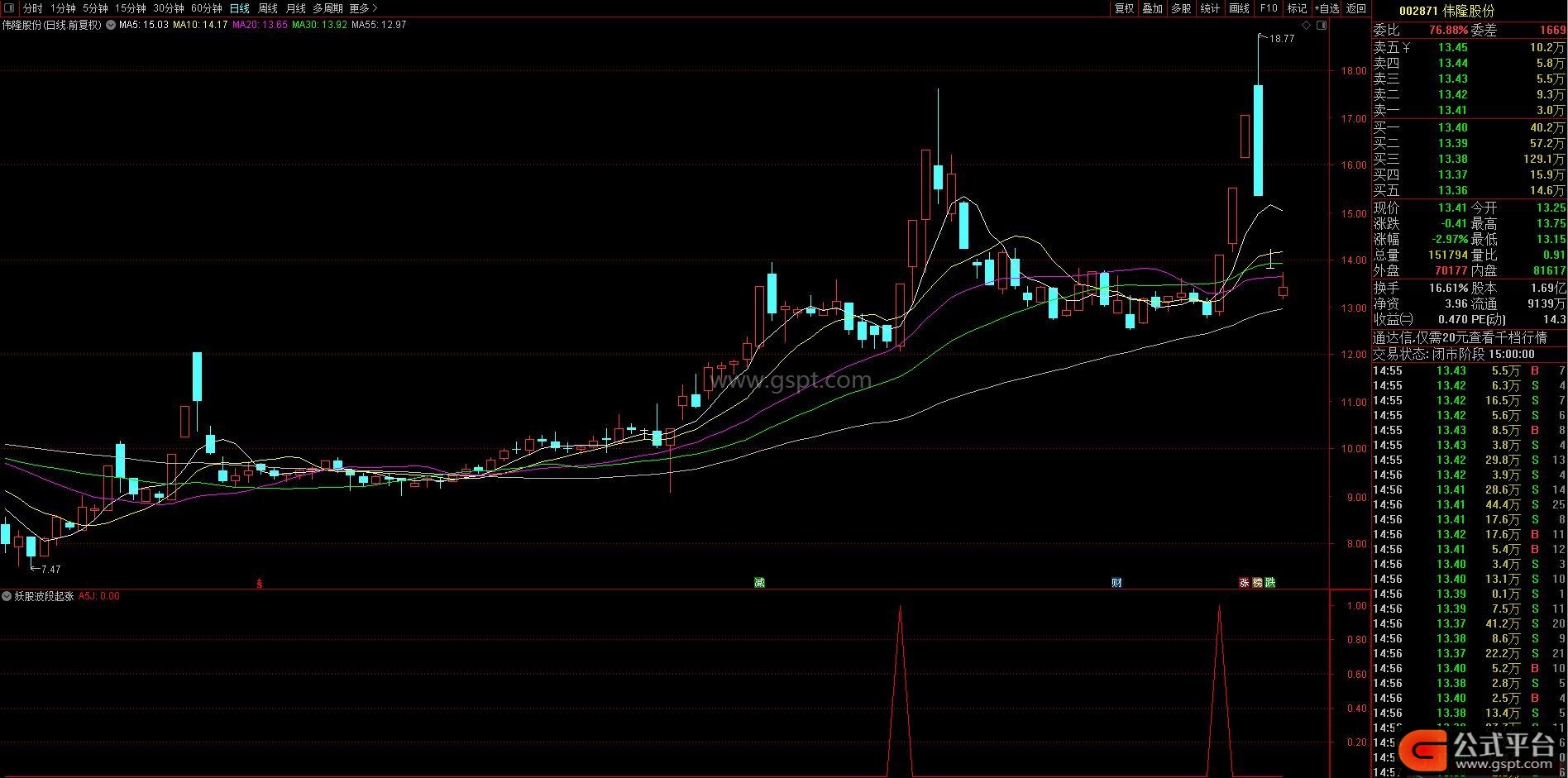Click the 14:55 trade row with 29.8万

click(1469, 460)
